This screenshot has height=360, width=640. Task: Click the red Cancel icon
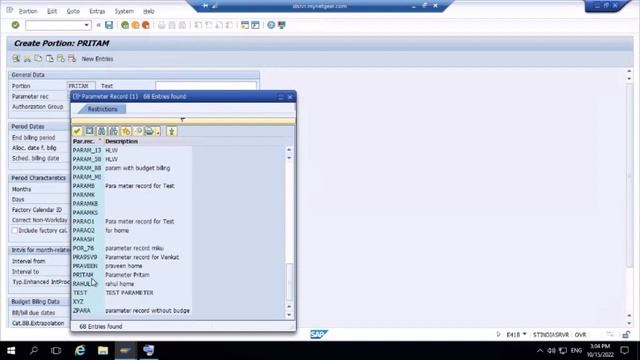coord(145,25)
